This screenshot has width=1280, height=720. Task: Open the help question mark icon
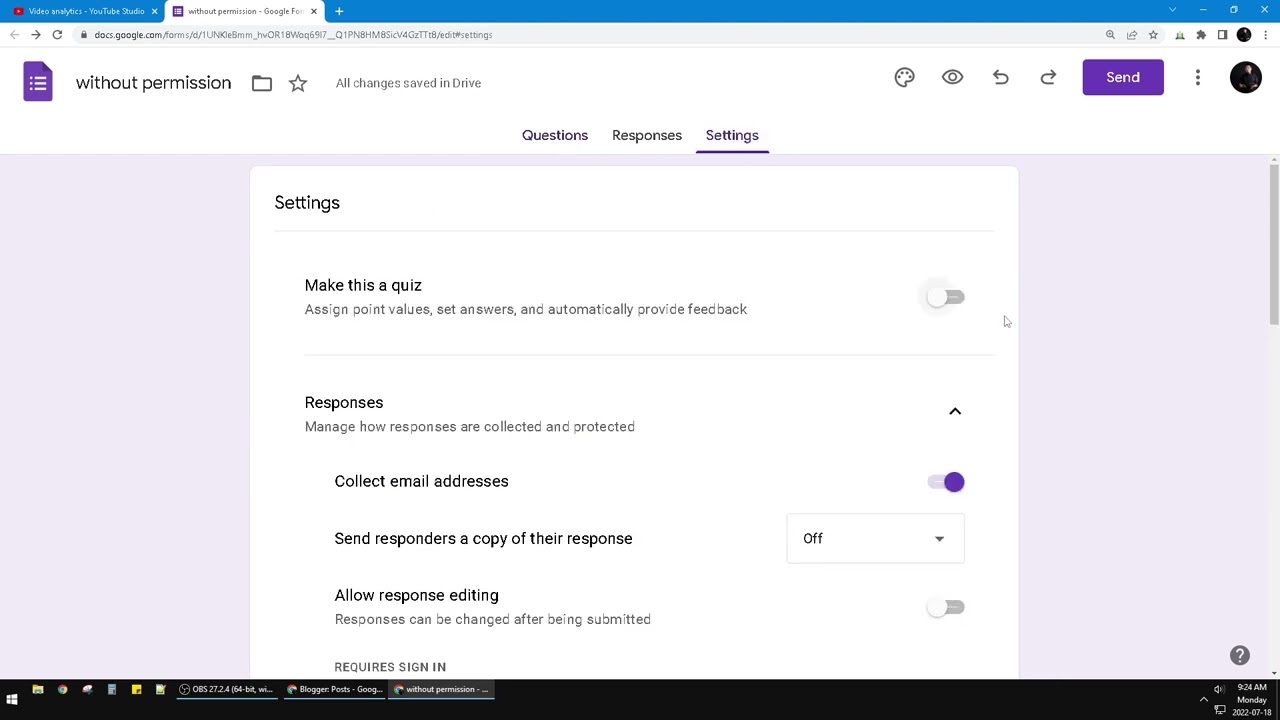pos(1239,655)
